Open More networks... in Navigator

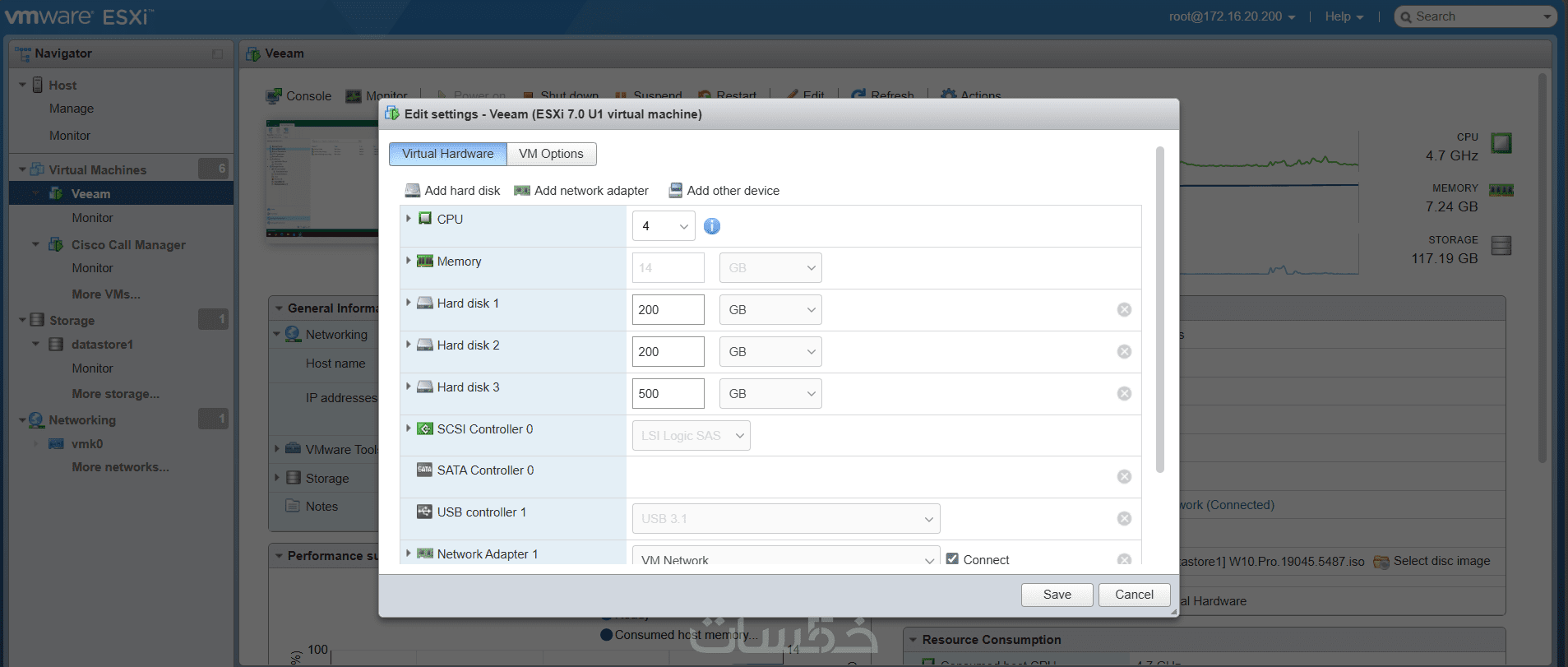(120, 467)
